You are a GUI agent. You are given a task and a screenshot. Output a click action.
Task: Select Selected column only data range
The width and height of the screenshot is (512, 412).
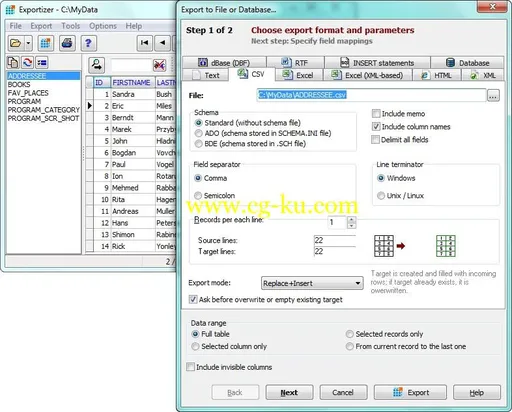click(x=229, y=346)
